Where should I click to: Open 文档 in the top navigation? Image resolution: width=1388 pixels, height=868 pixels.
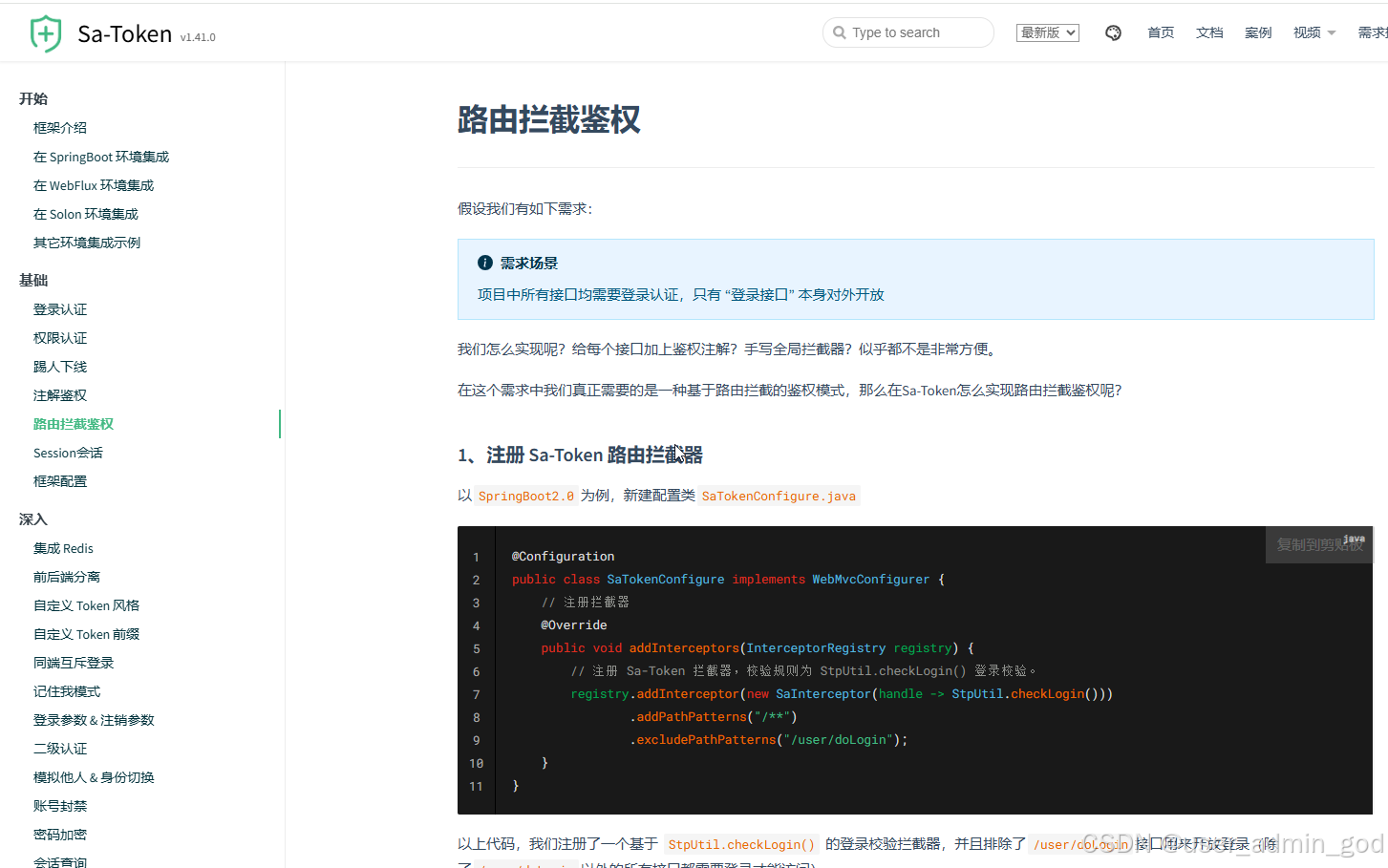point(1209,32)
